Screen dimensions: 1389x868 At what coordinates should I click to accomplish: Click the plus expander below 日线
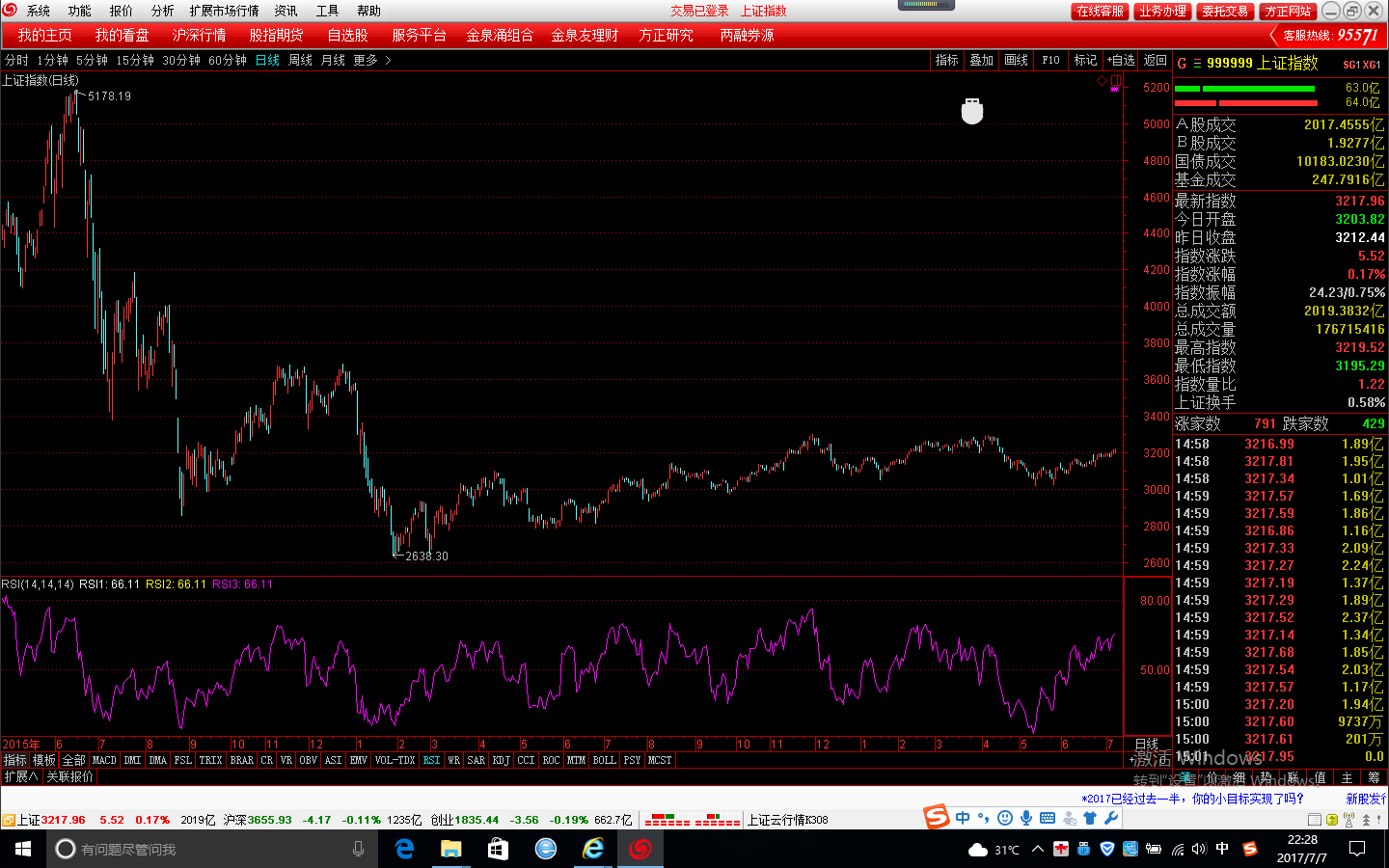[x=1131, y=760]
